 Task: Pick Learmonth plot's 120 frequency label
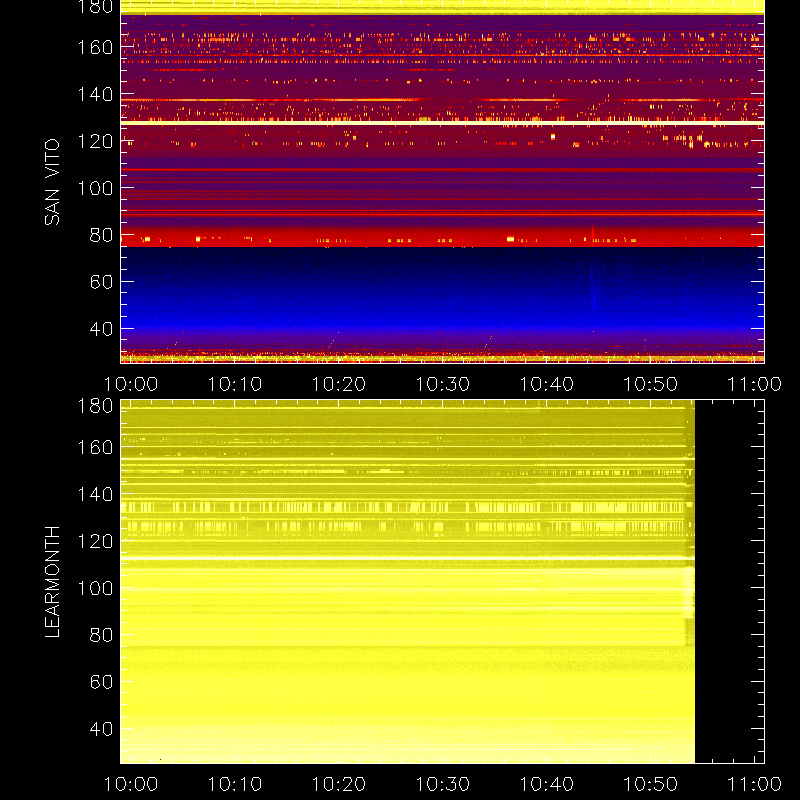click(x=95, y=541)
